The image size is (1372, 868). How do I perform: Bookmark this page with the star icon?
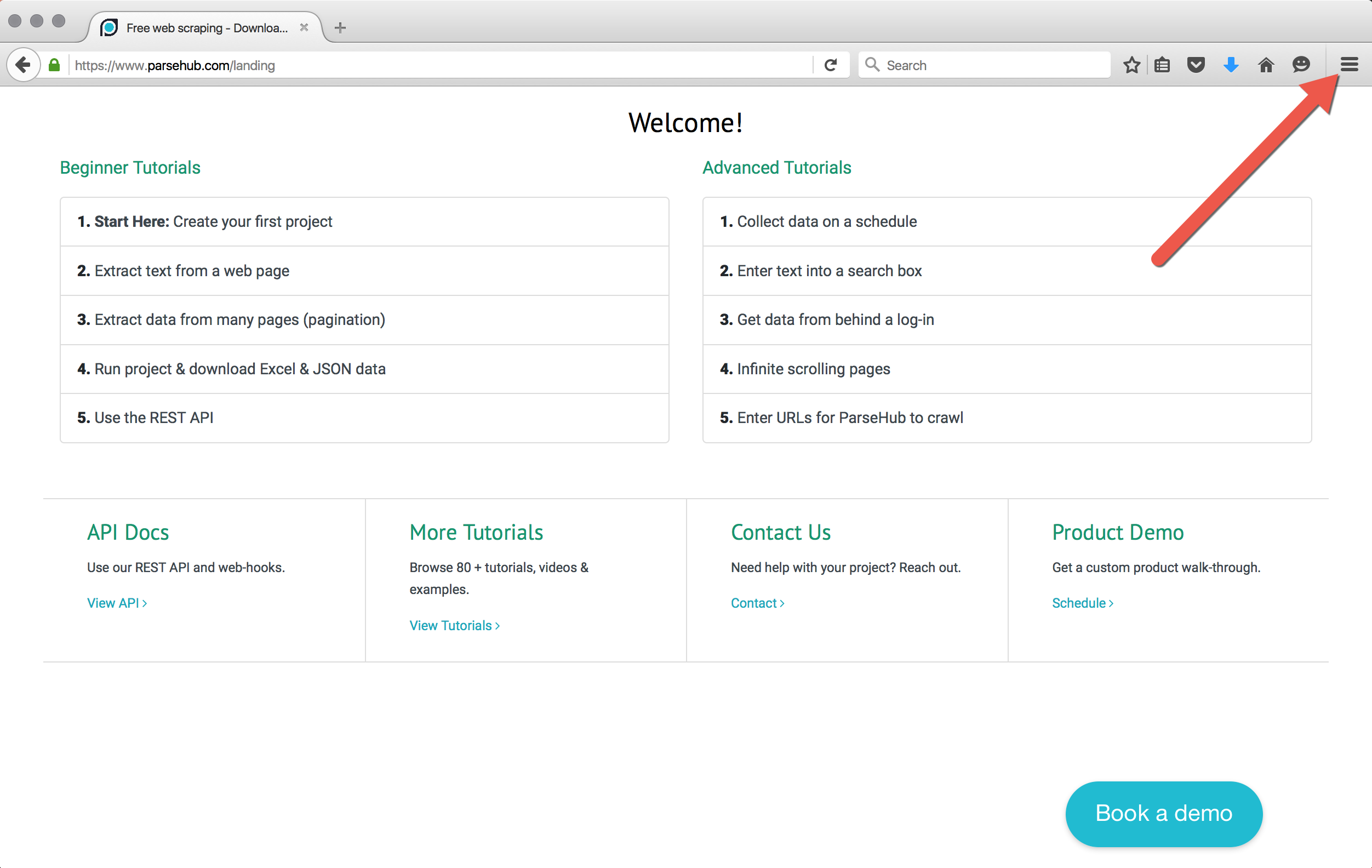point(1131,65)
